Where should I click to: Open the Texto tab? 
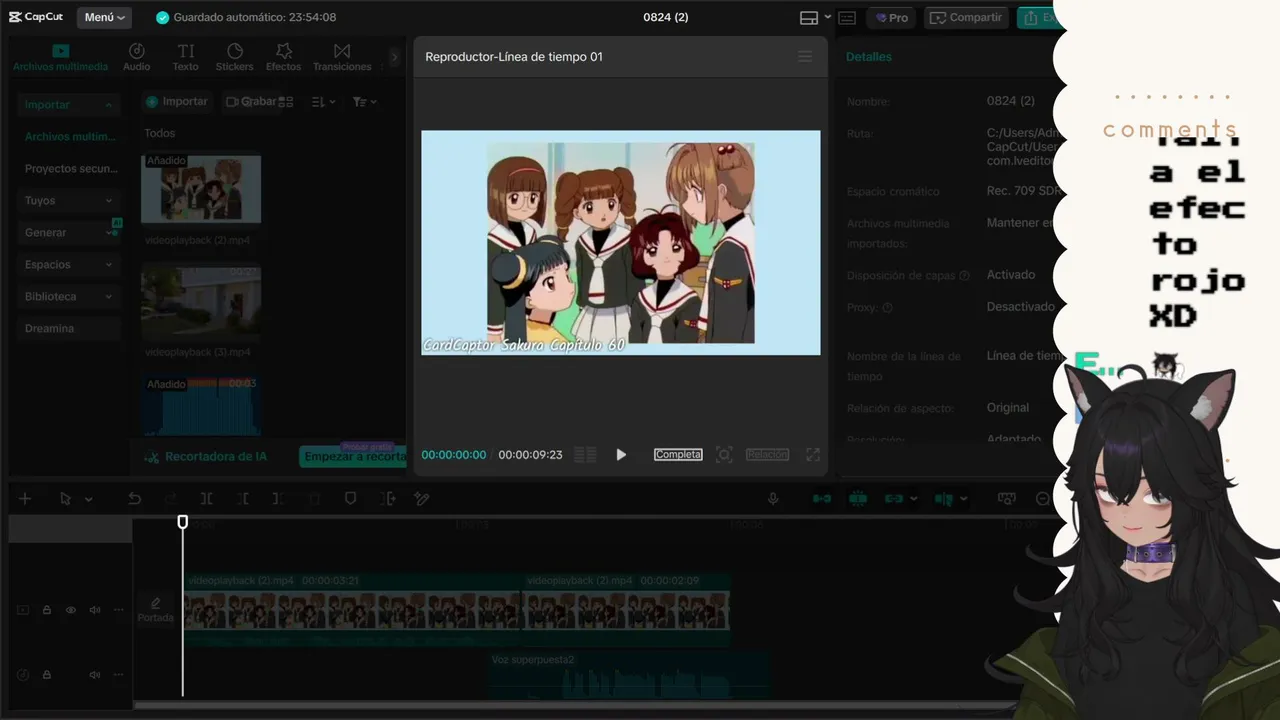[x=186, y=57]
